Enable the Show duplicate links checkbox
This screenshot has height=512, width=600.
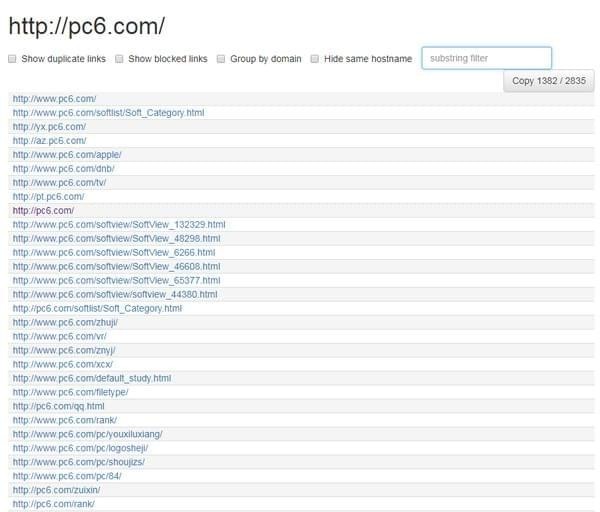[x=12, y=59]
